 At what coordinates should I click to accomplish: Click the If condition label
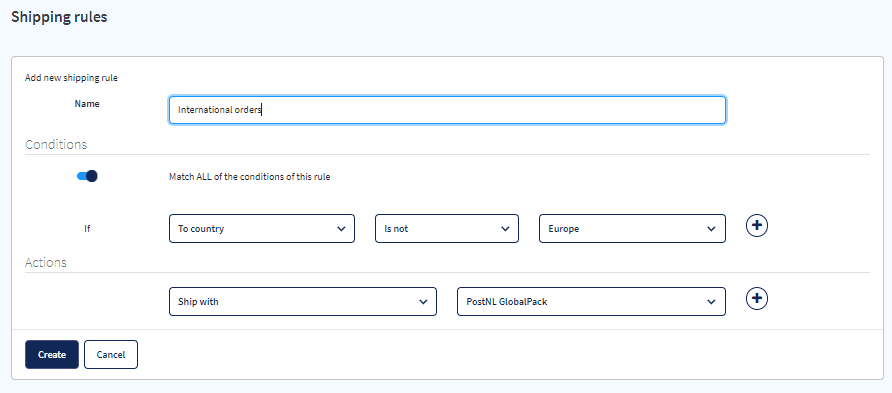point(87,229)
